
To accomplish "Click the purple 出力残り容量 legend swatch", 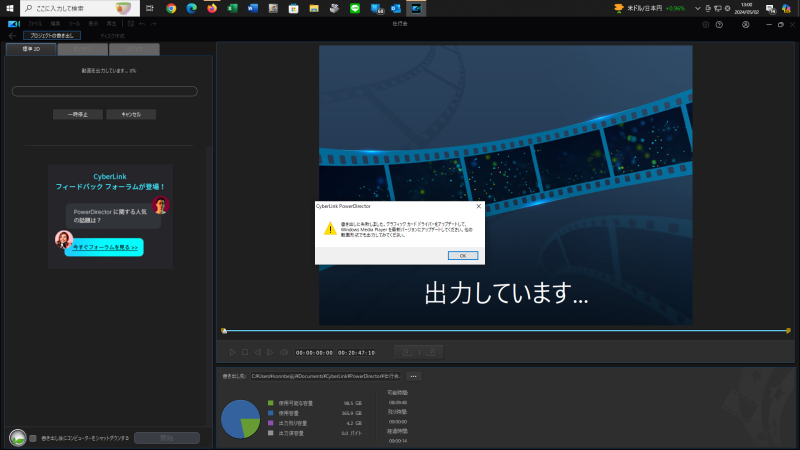I will coord(270,423).
